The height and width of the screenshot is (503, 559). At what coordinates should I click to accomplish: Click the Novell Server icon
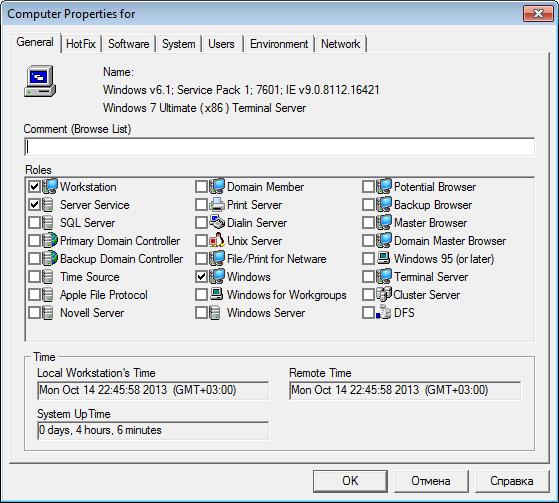(48, 313)
